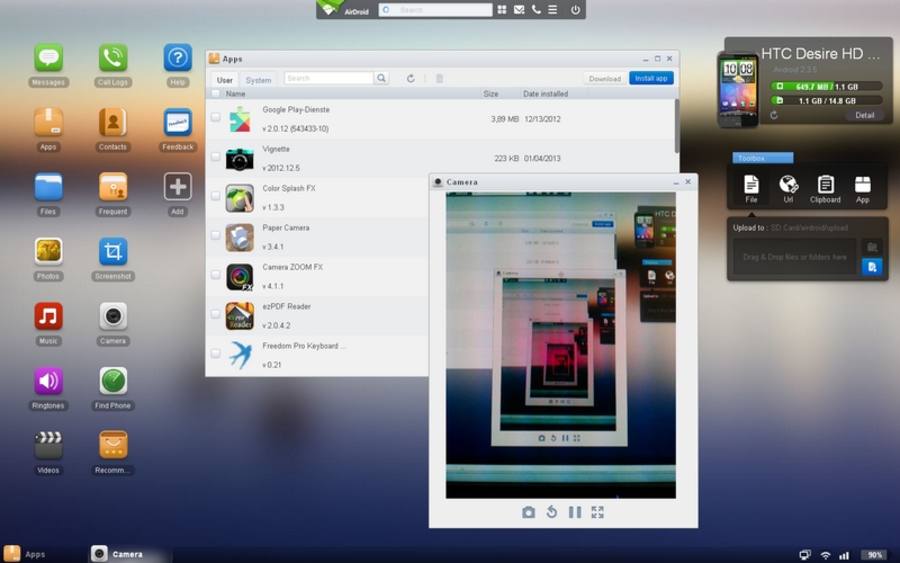Open the Contacts icon

pyautogui.click(x=112, y=122)
